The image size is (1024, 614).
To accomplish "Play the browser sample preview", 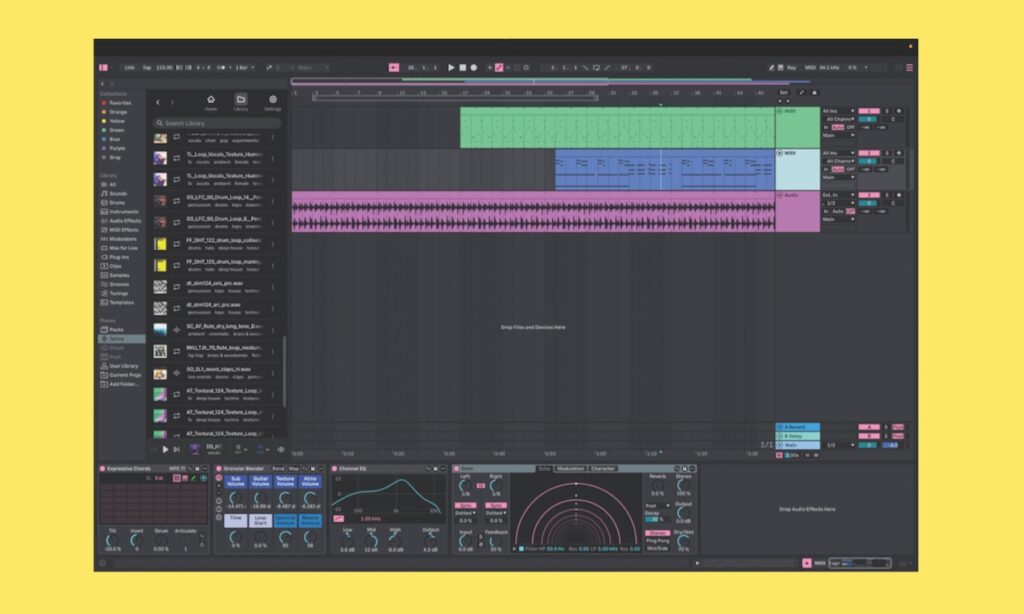I will click(x=165, y=450).
